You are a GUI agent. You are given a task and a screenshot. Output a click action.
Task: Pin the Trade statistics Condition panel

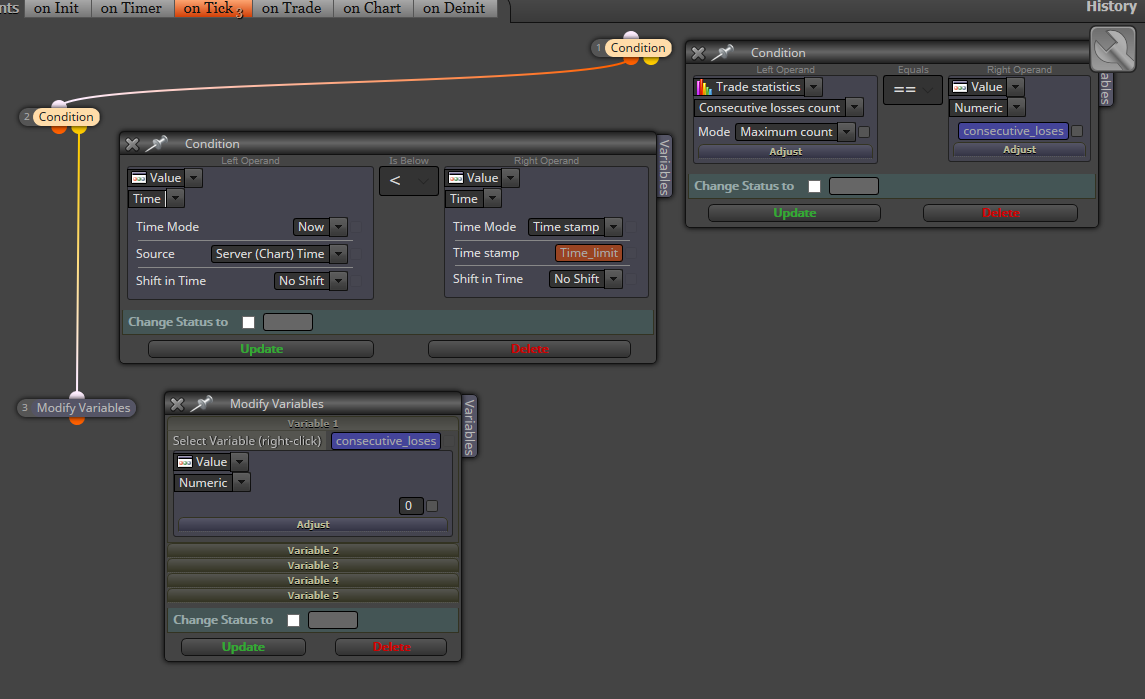[722, 53]
